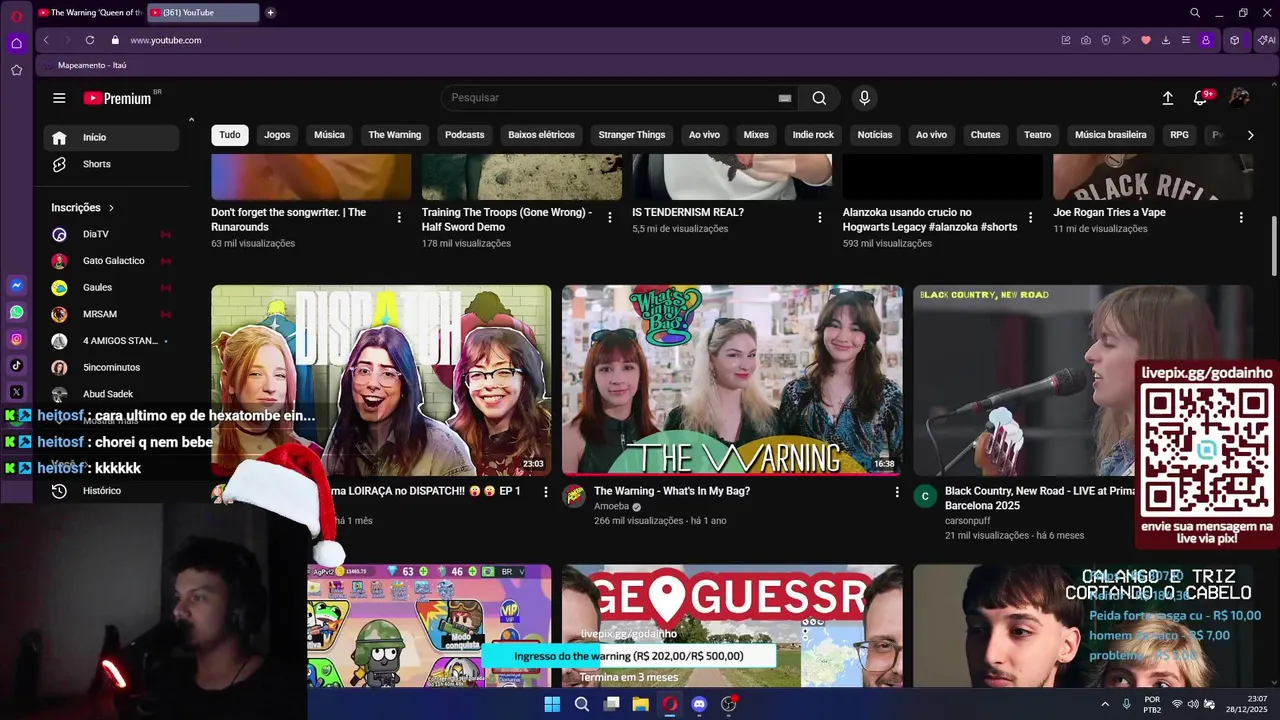Open options for Half Sword Demo video

pos(610,217)
